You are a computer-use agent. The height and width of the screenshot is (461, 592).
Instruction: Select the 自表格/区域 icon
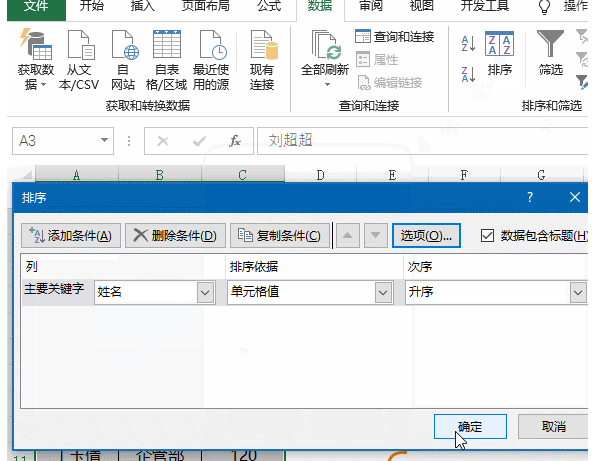click(166, 45)
